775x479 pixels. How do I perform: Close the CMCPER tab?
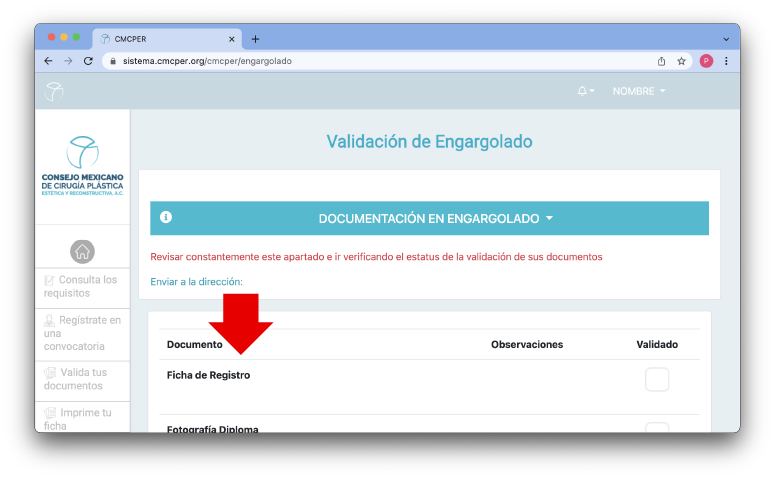[x=231, y=39]
